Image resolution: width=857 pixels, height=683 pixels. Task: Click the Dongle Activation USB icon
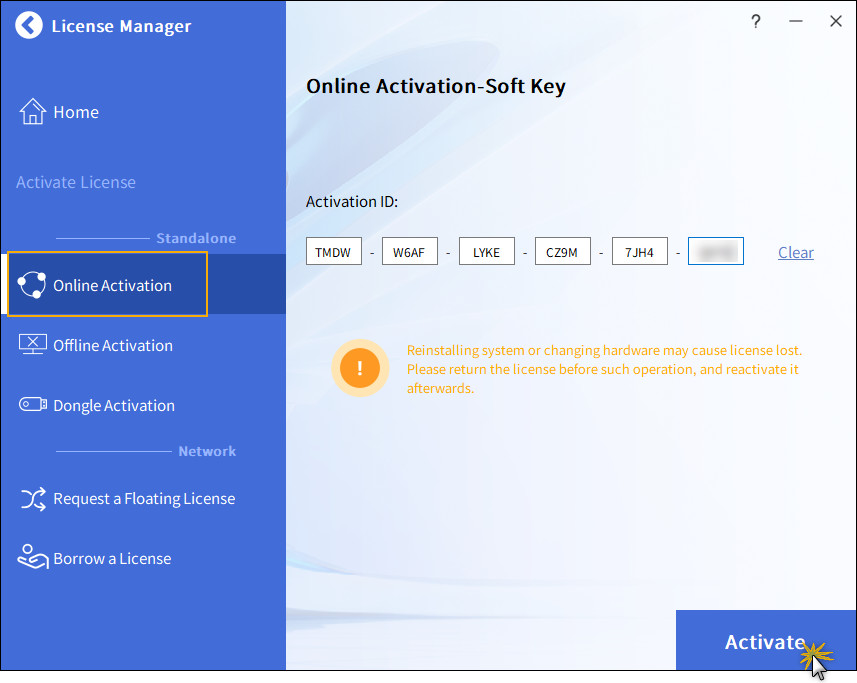point(33,405)
